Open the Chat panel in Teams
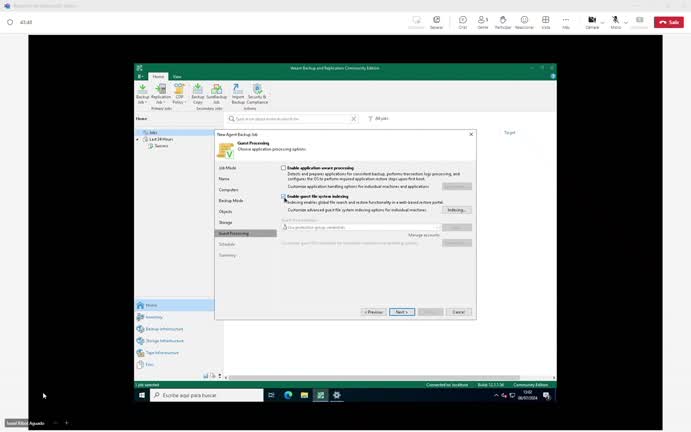 tap(462, 22)
